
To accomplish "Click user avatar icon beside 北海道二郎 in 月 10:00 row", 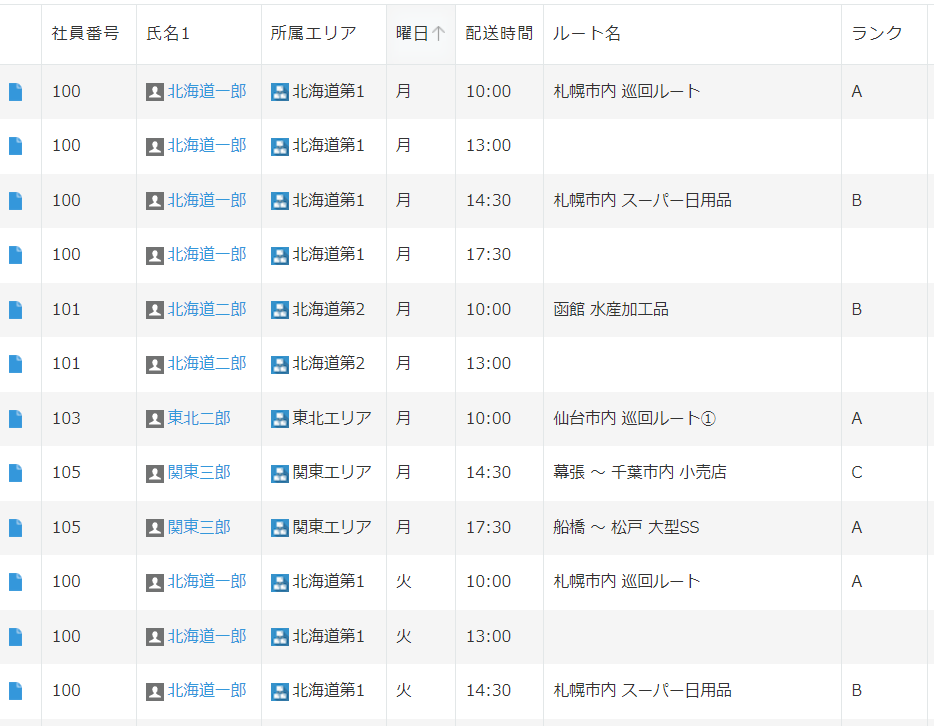I will [x=155, y=310].
